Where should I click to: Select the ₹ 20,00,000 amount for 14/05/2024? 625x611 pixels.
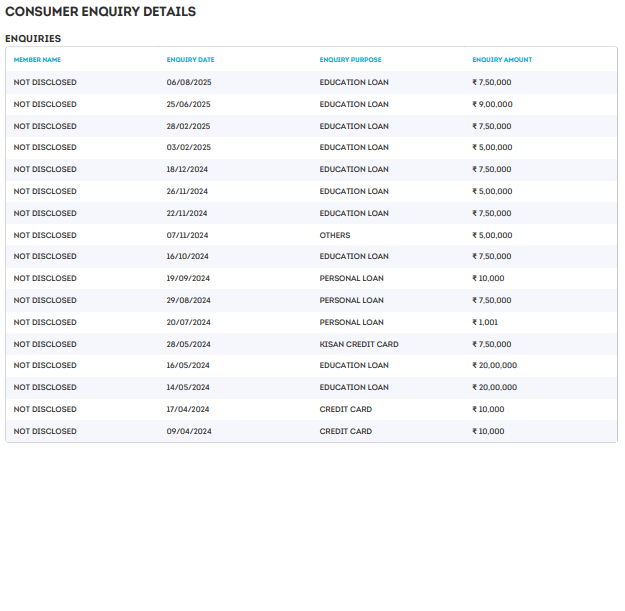pyautogui.click(x=494, y=387)
